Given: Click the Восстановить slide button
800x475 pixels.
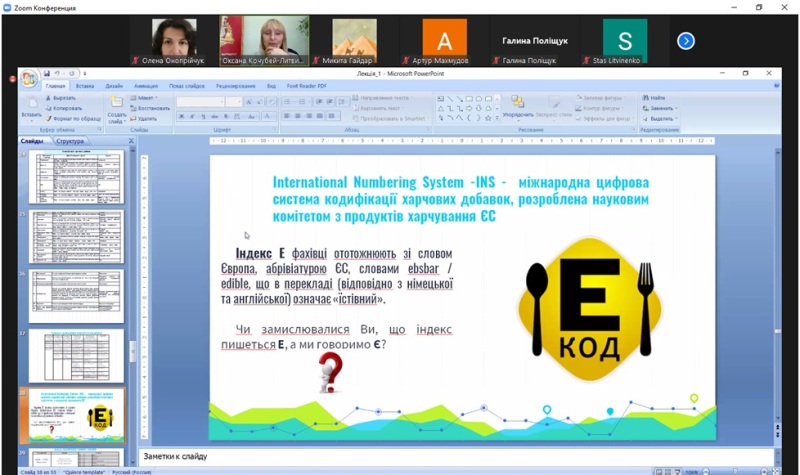Looking at the screenshot, I should tap(149, 108).
